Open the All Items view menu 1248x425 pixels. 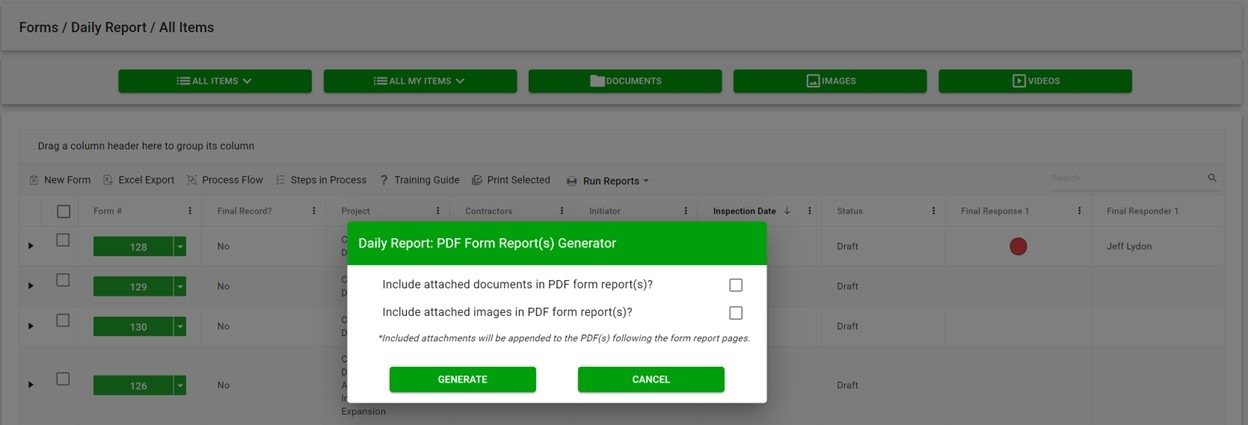[x=215, y=81]
